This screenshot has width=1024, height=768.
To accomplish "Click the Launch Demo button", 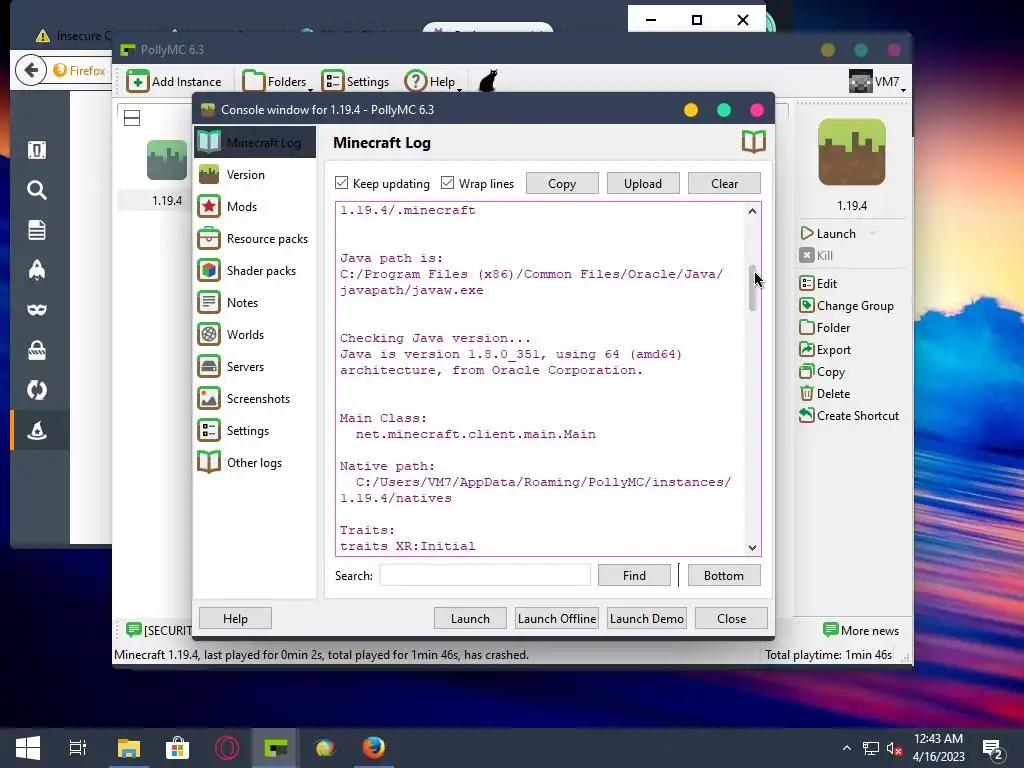I will click(x=647, y=618).
